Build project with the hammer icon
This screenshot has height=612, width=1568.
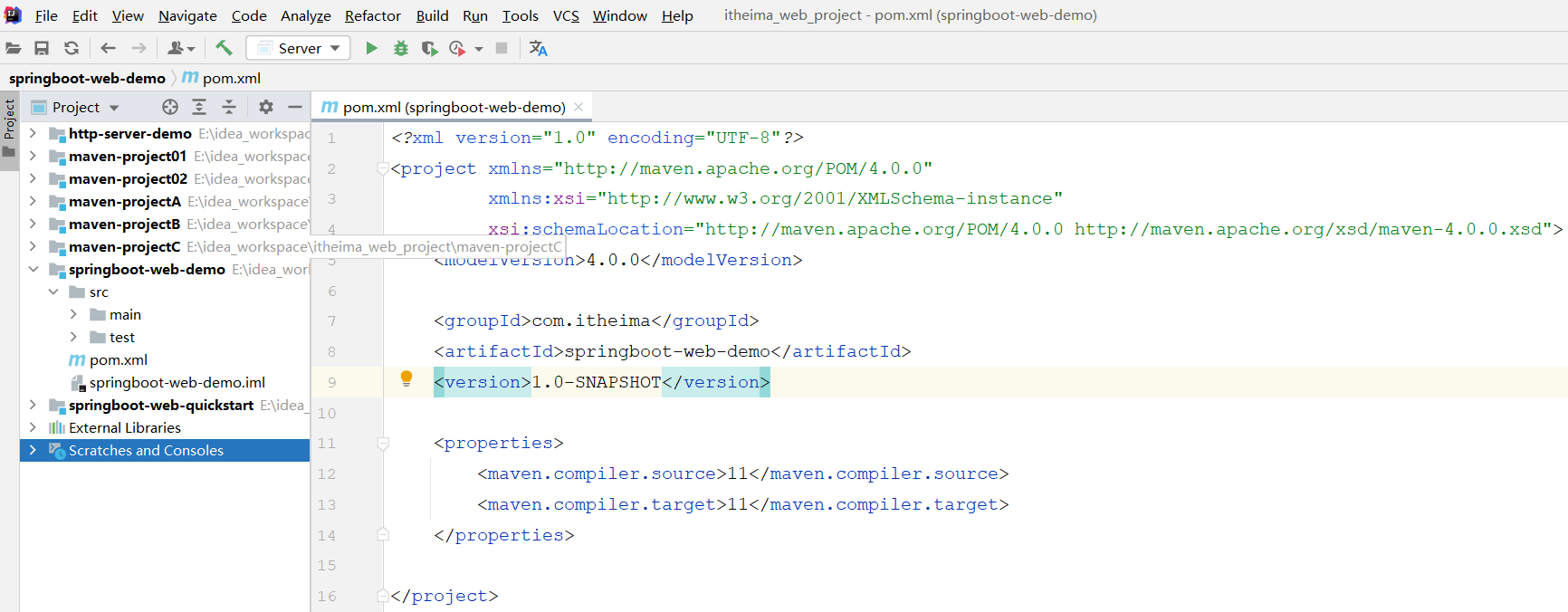[x=224, y=48]
